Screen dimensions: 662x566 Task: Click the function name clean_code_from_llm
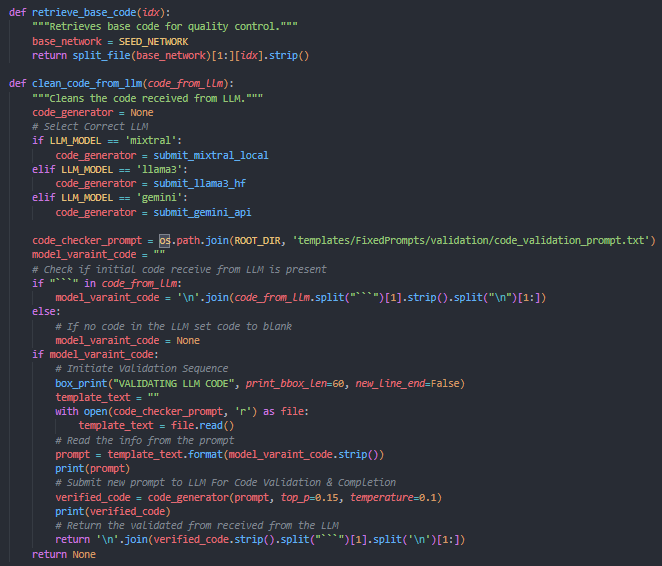pyautogui.click(x=87, y=84)
